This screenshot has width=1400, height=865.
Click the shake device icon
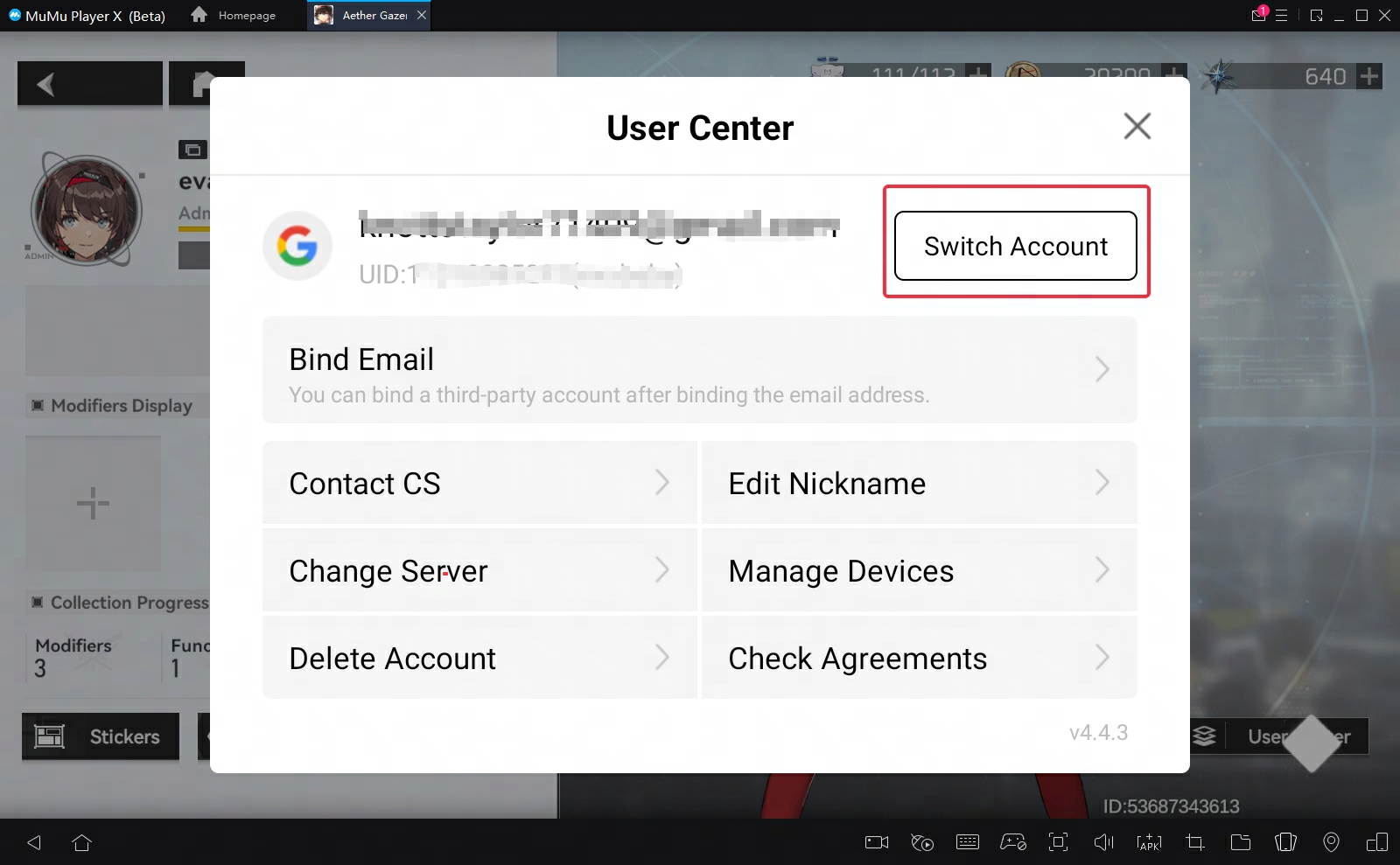click(x=1285, y=842)
